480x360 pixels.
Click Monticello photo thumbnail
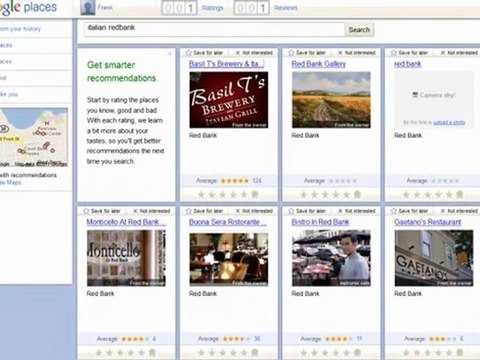[x=126, y=258]
